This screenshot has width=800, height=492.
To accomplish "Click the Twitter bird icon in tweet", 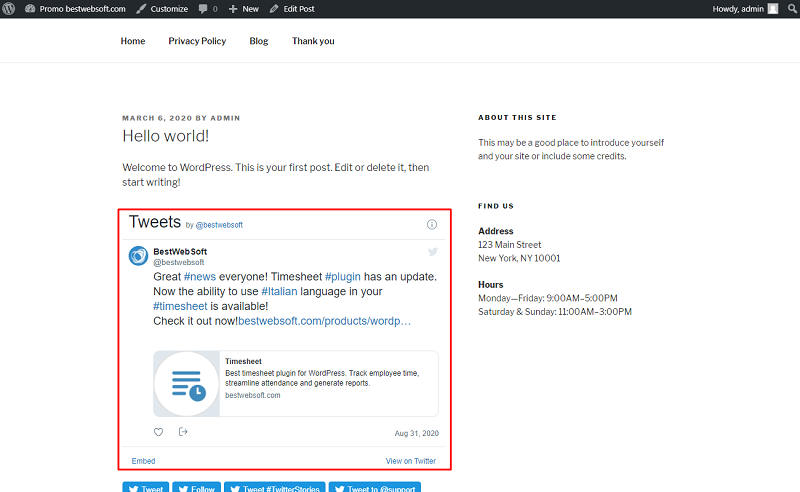I will (x=433, y=252).
